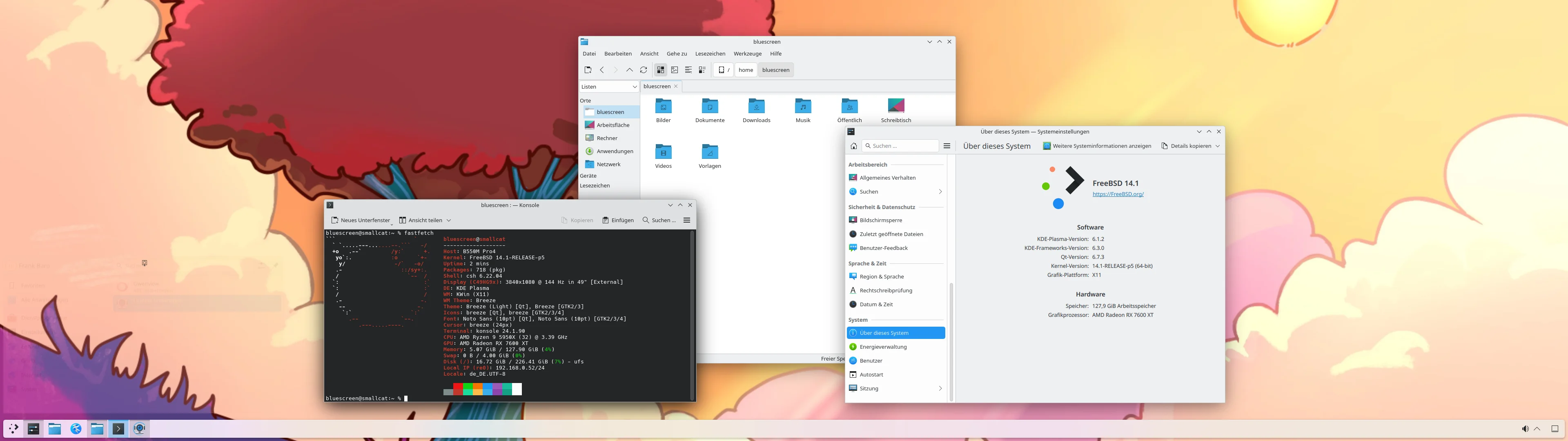
Task: Switch to detailed tree view in file manager
Action: click(x=702, y=70)
